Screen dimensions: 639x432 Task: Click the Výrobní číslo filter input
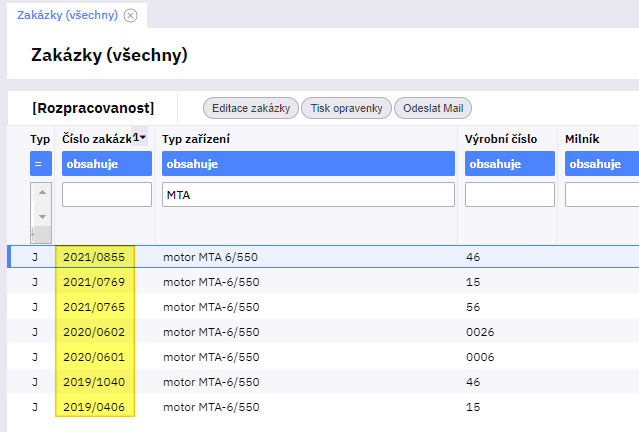(509, 194)
